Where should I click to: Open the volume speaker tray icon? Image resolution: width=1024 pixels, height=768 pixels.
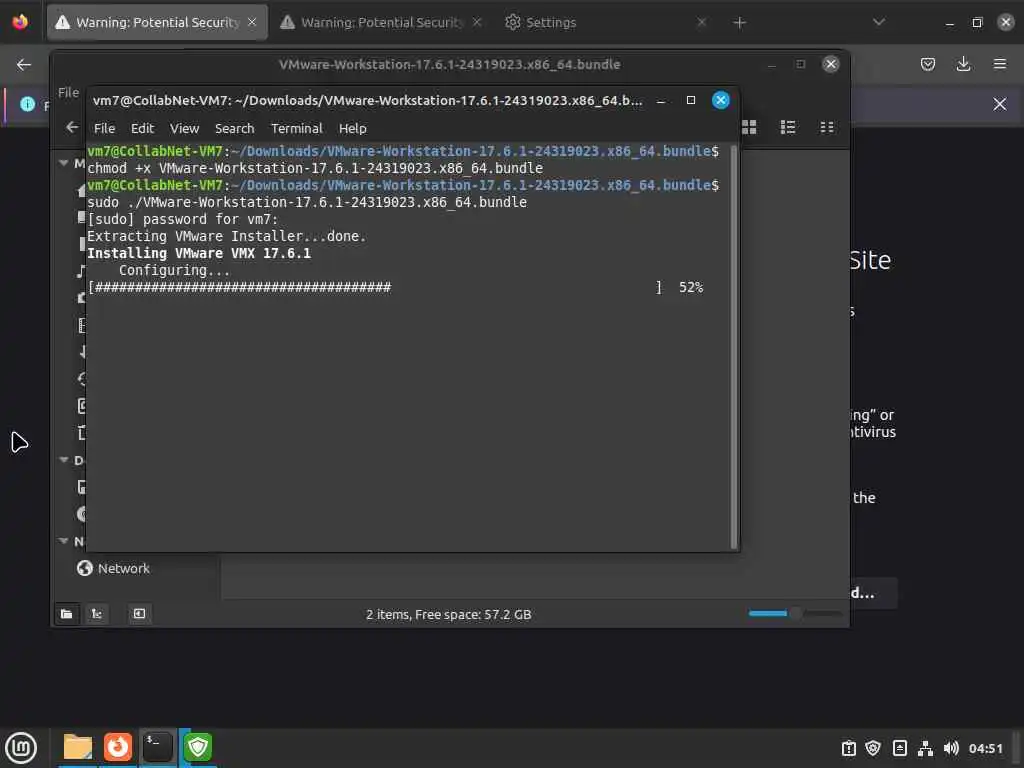point(951,748)
